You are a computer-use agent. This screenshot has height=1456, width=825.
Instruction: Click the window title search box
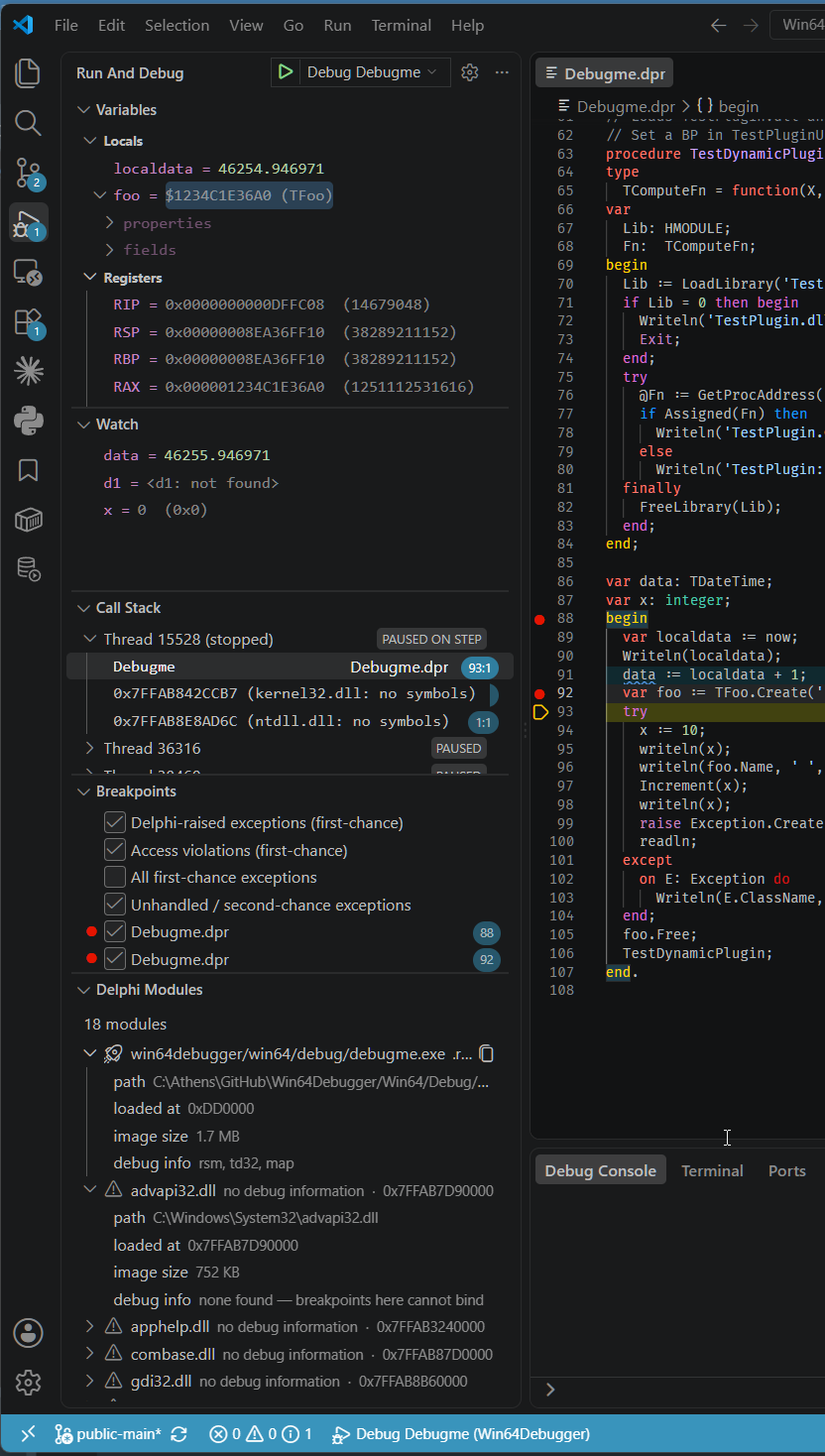[x=797, y=26]
